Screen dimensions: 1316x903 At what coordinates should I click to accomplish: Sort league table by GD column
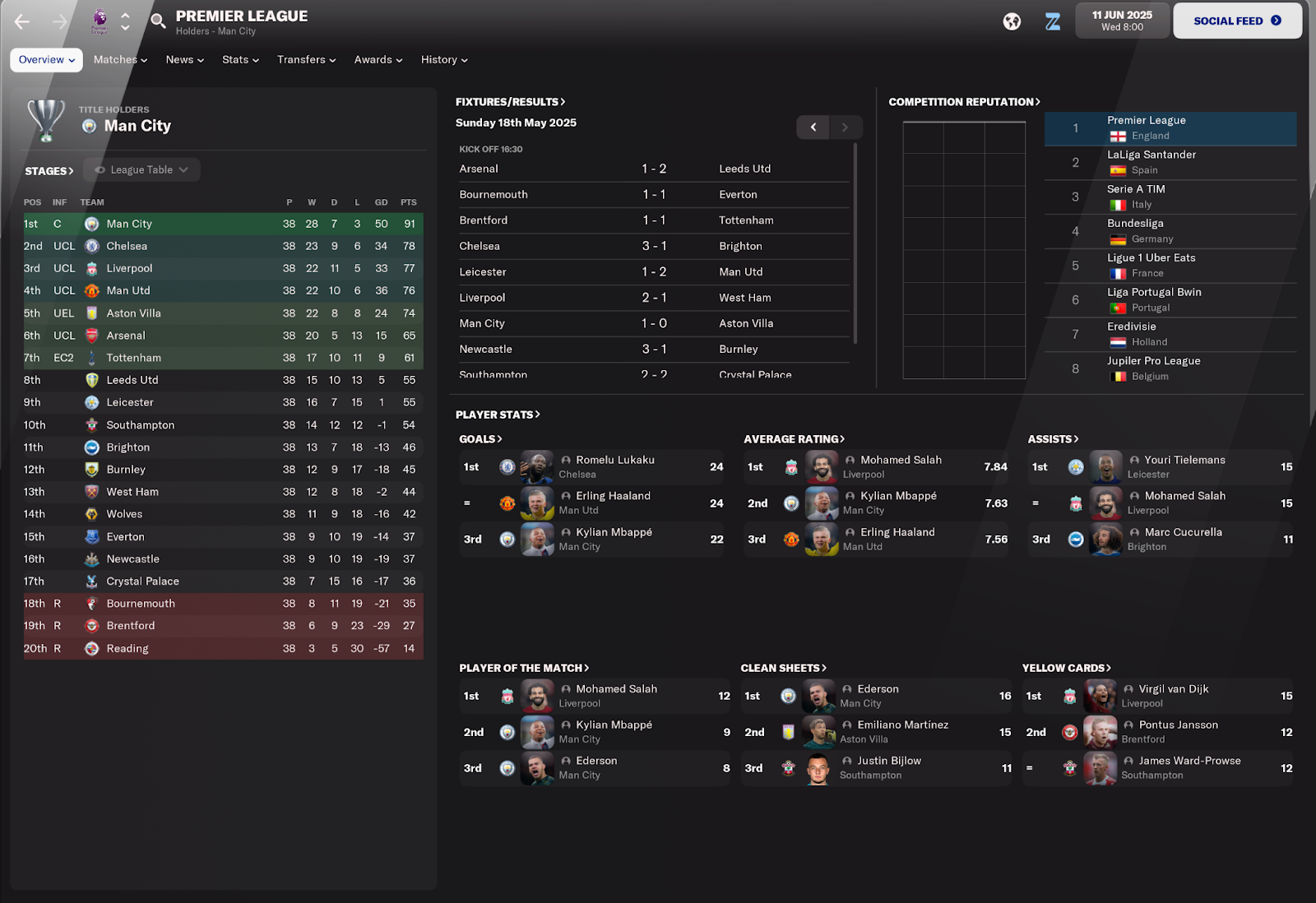point(382,202)
